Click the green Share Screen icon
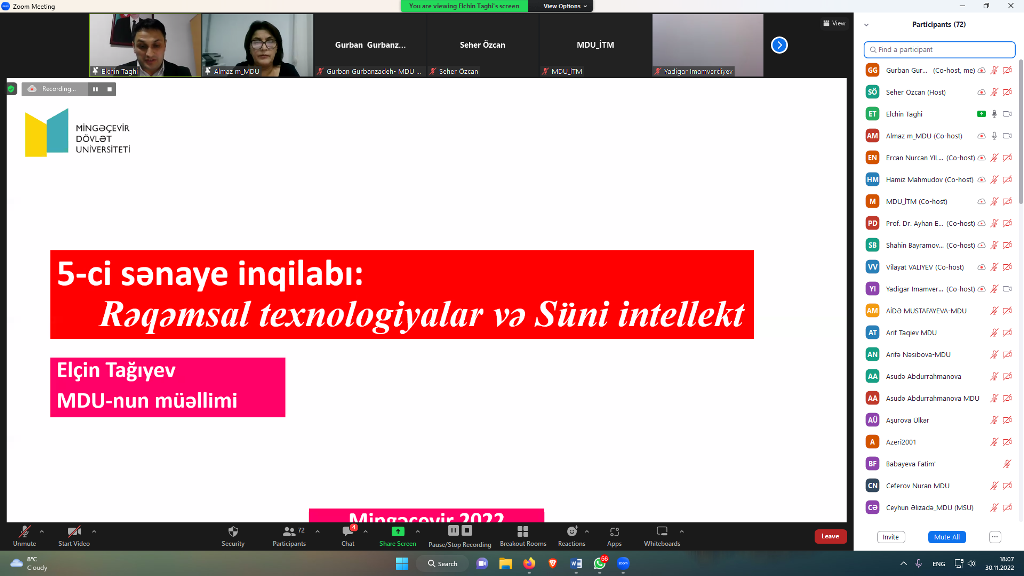 397,531
